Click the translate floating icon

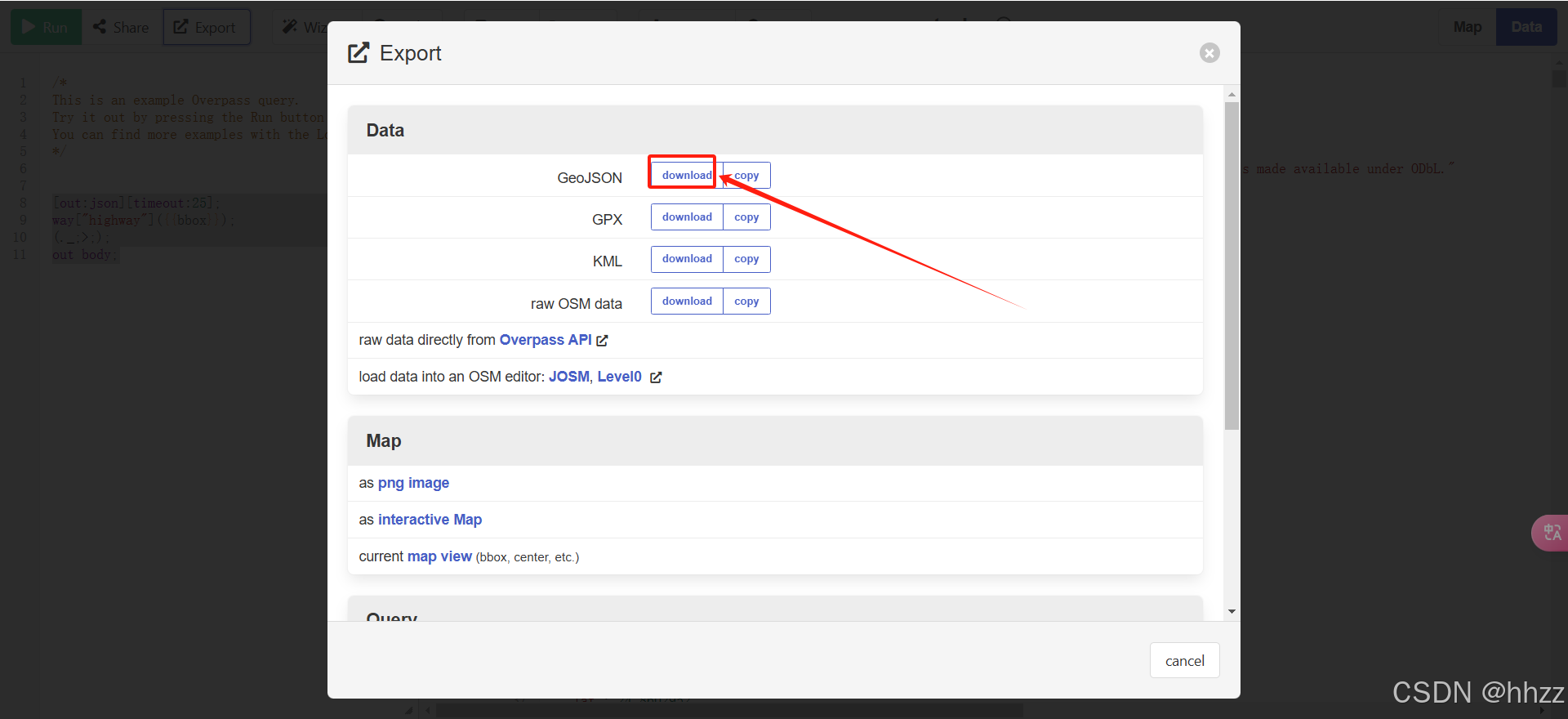click(x=1551, y=533)
